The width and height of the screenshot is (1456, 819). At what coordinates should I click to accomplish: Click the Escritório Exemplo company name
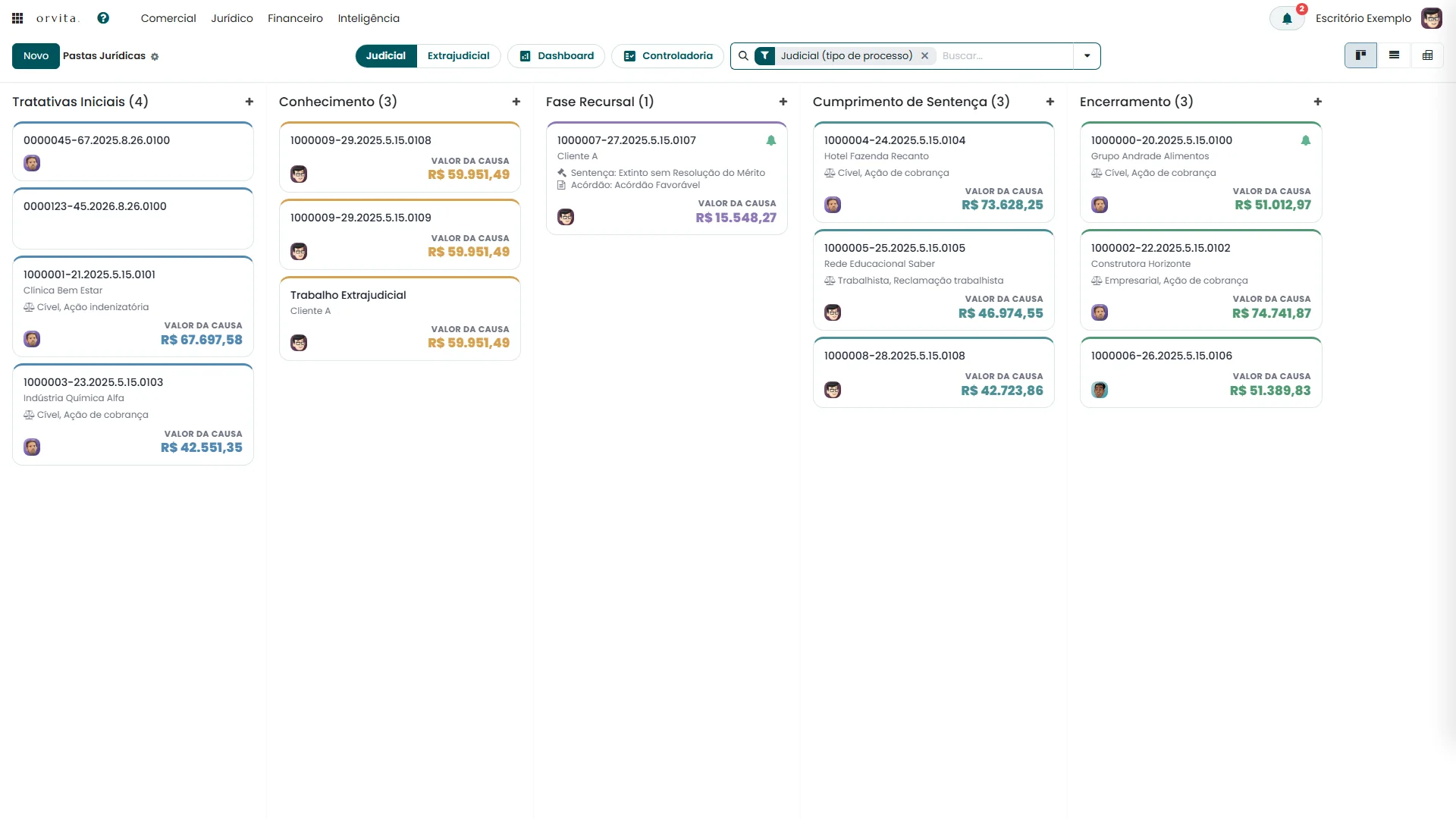(x=1363, y=18)
